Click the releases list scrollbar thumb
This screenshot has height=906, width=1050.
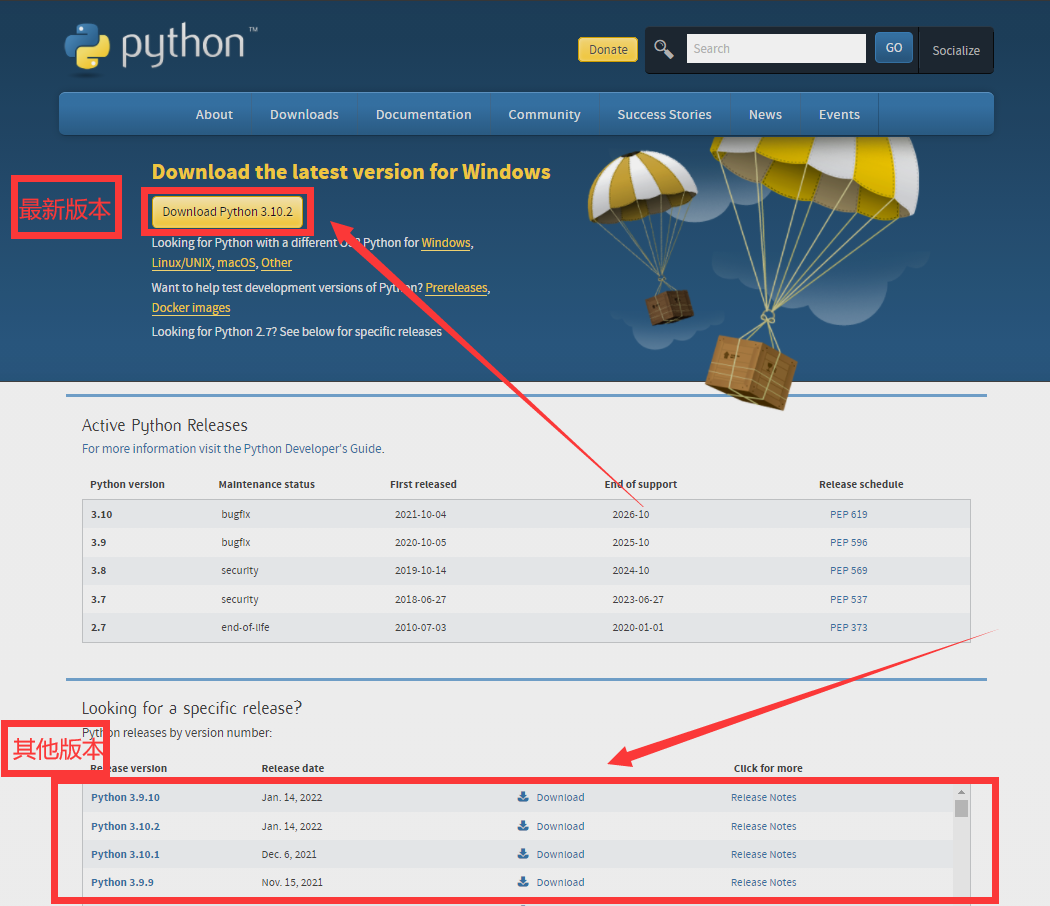click(961, 808)
